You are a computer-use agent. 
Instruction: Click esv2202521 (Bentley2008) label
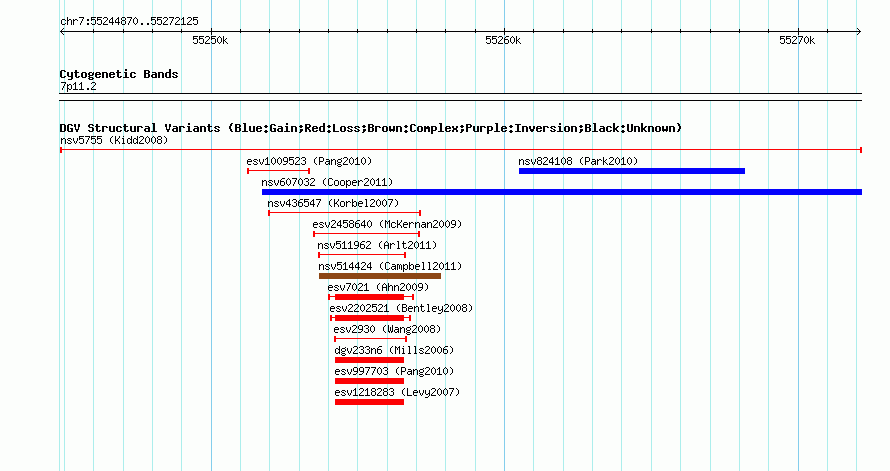(x=401, y=308)
